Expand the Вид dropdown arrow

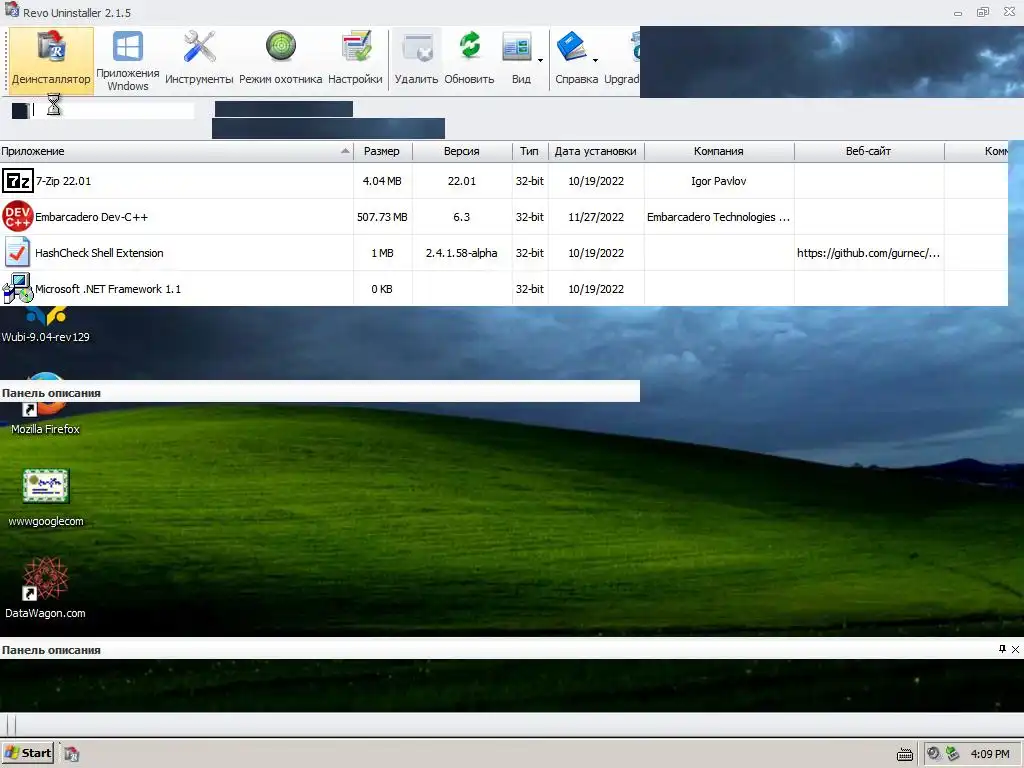click(541, 61)
